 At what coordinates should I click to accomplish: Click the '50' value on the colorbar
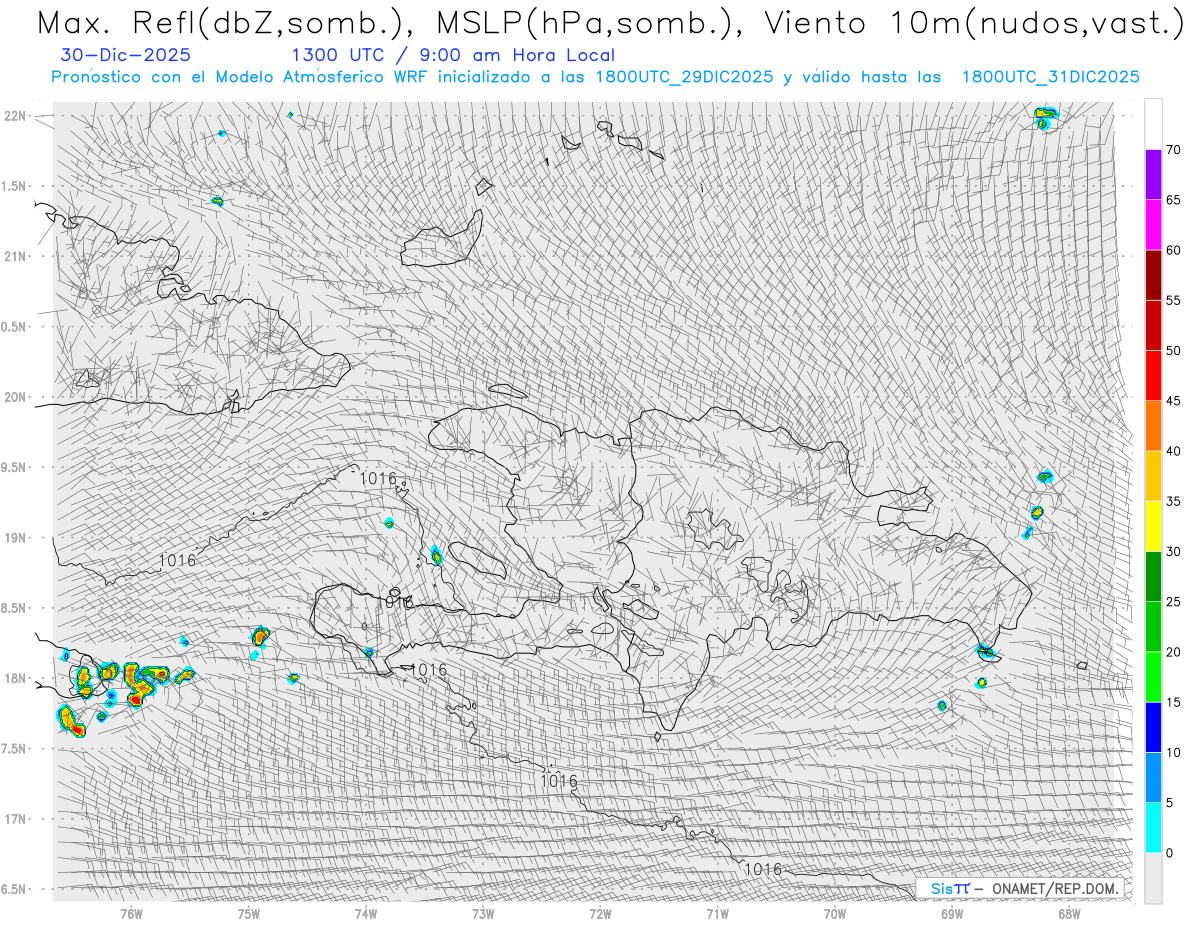[1174, 351]
